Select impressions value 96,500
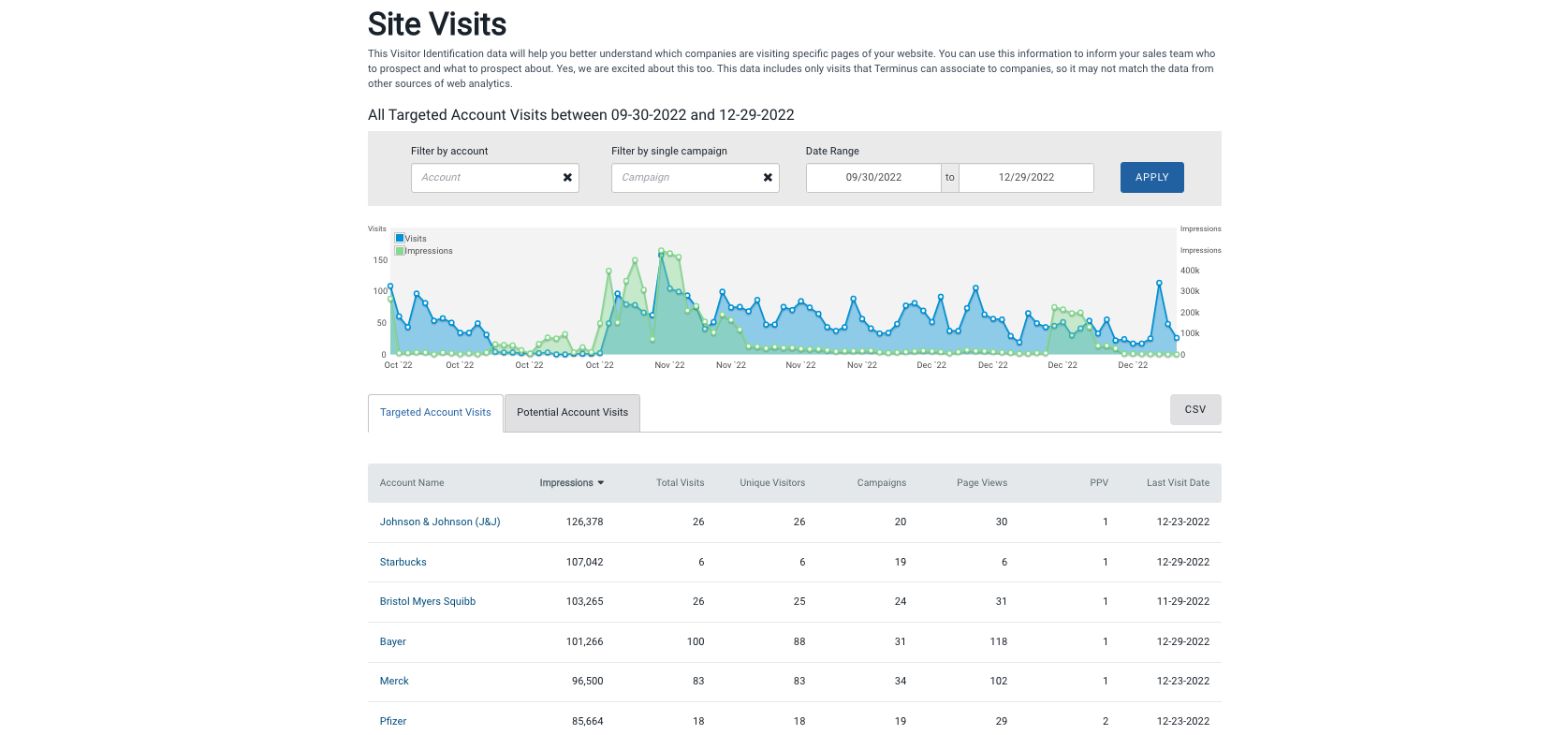This screenshot has width=1568, height=735. coord(587,682)
